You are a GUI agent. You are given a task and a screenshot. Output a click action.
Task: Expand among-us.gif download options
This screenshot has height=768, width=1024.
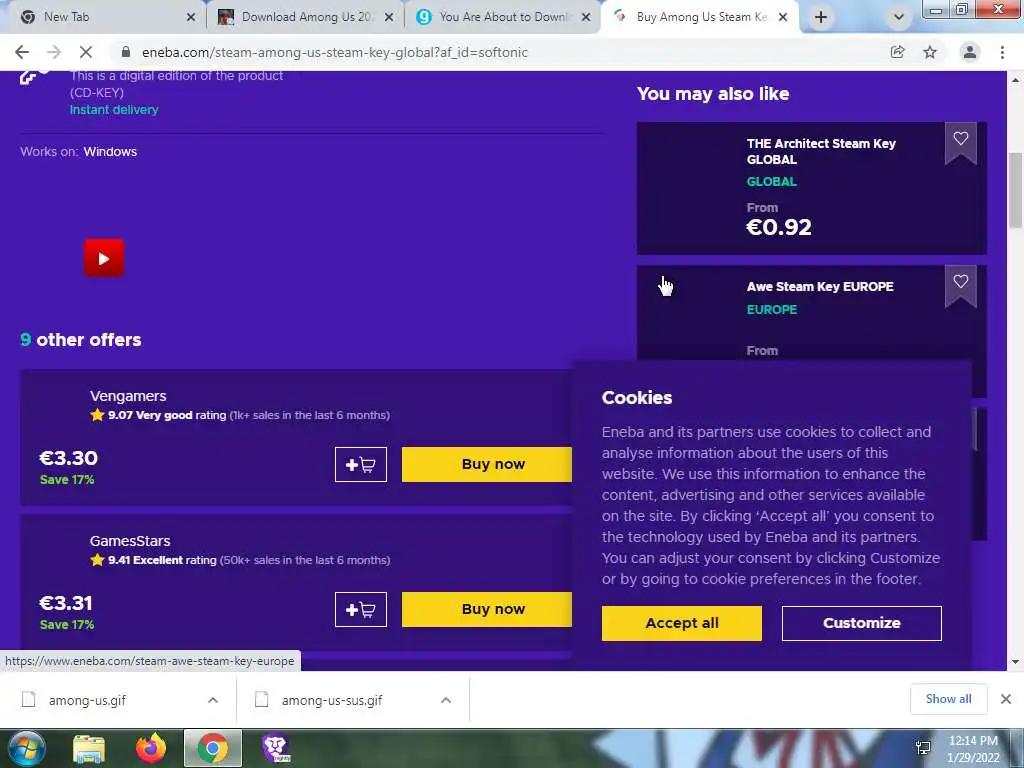point(213,700)
